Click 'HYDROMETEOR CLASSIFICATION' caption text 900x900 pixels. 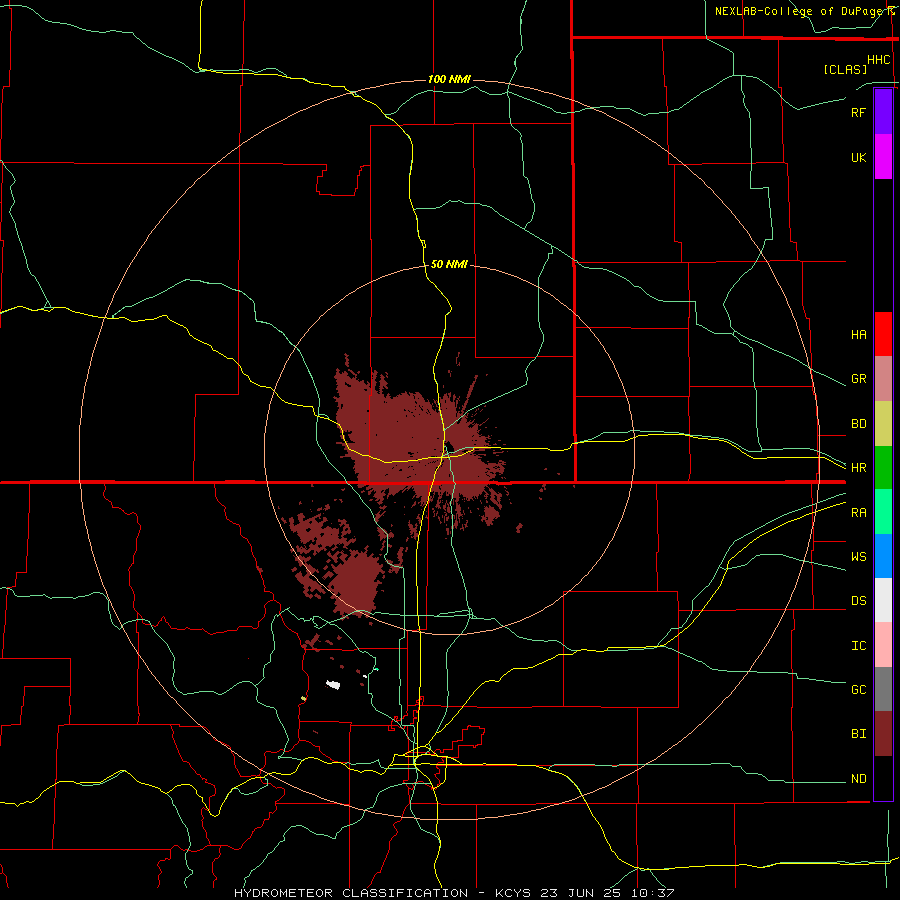click(351, 893)
